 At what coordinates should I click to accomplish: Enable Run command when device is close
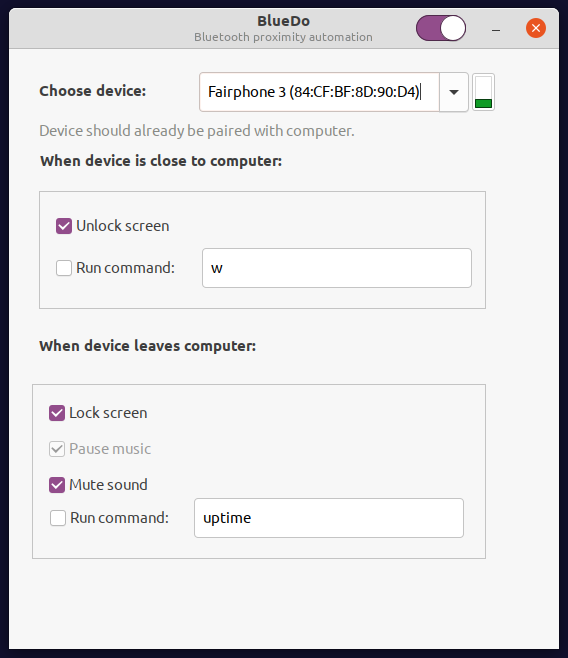[x=64, y=268]
